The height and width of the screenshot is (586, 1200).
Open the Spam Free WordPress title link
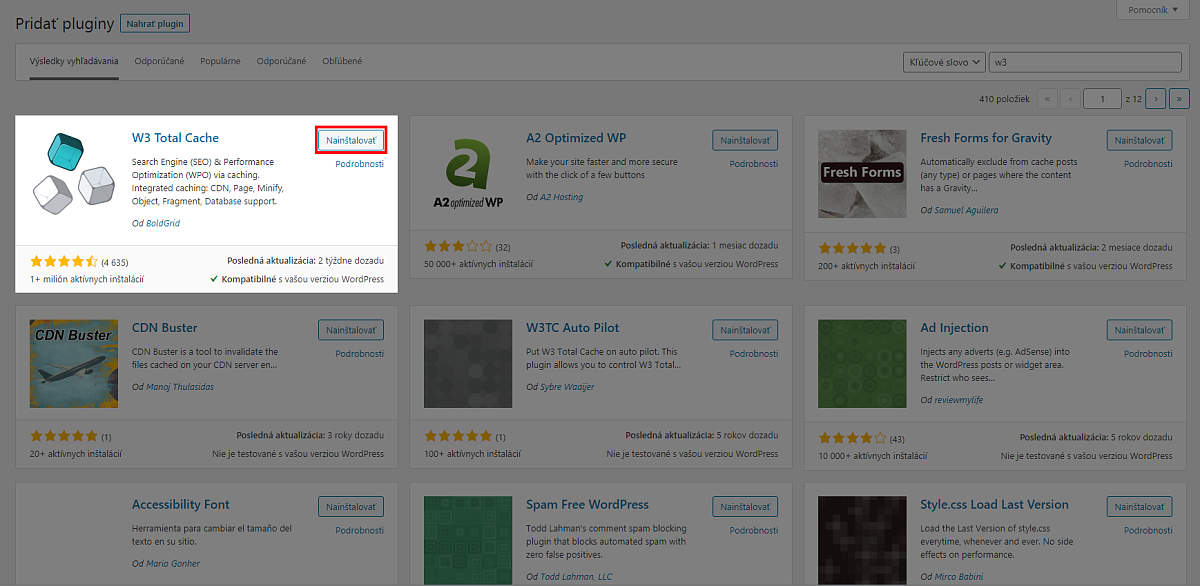587,505
